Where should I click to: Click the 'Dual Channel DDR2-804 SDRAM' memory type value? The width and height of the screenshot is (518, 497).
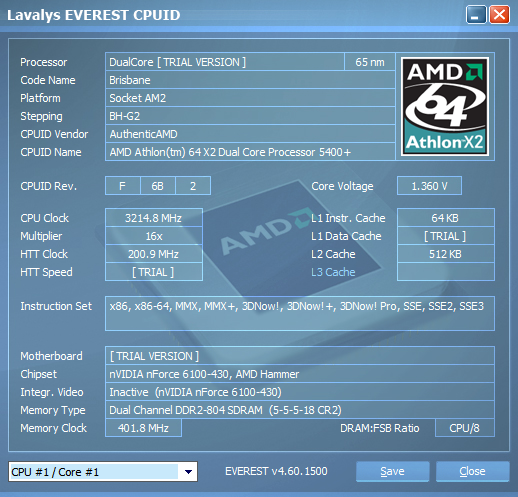coord(300,410)
